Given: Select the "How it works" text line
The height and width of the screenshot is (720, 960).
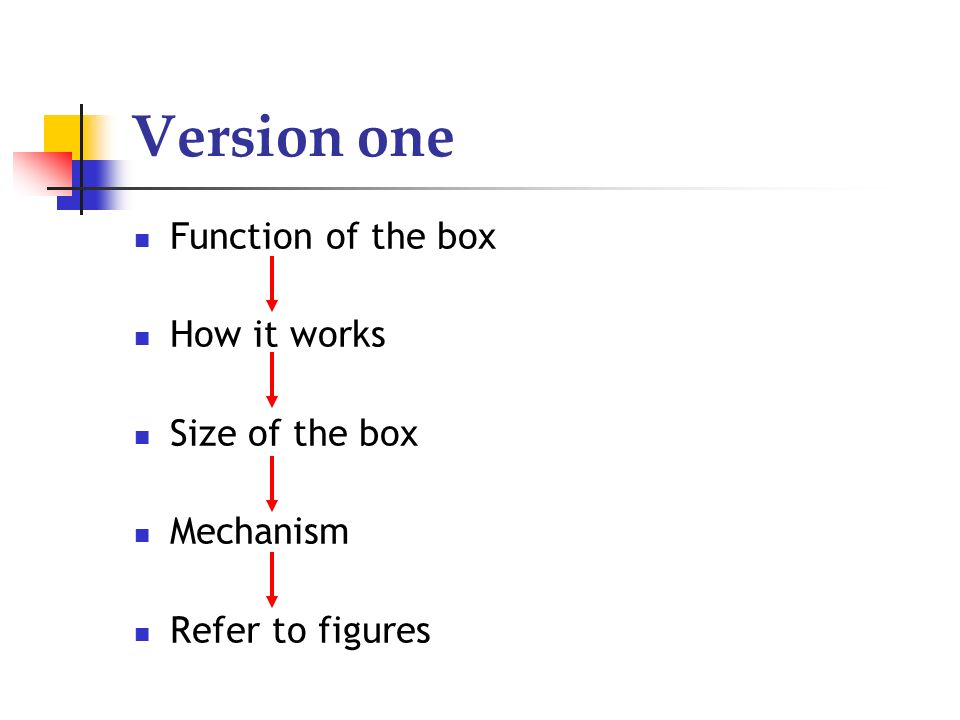Looking at the screenshot, I should point(277,335).
